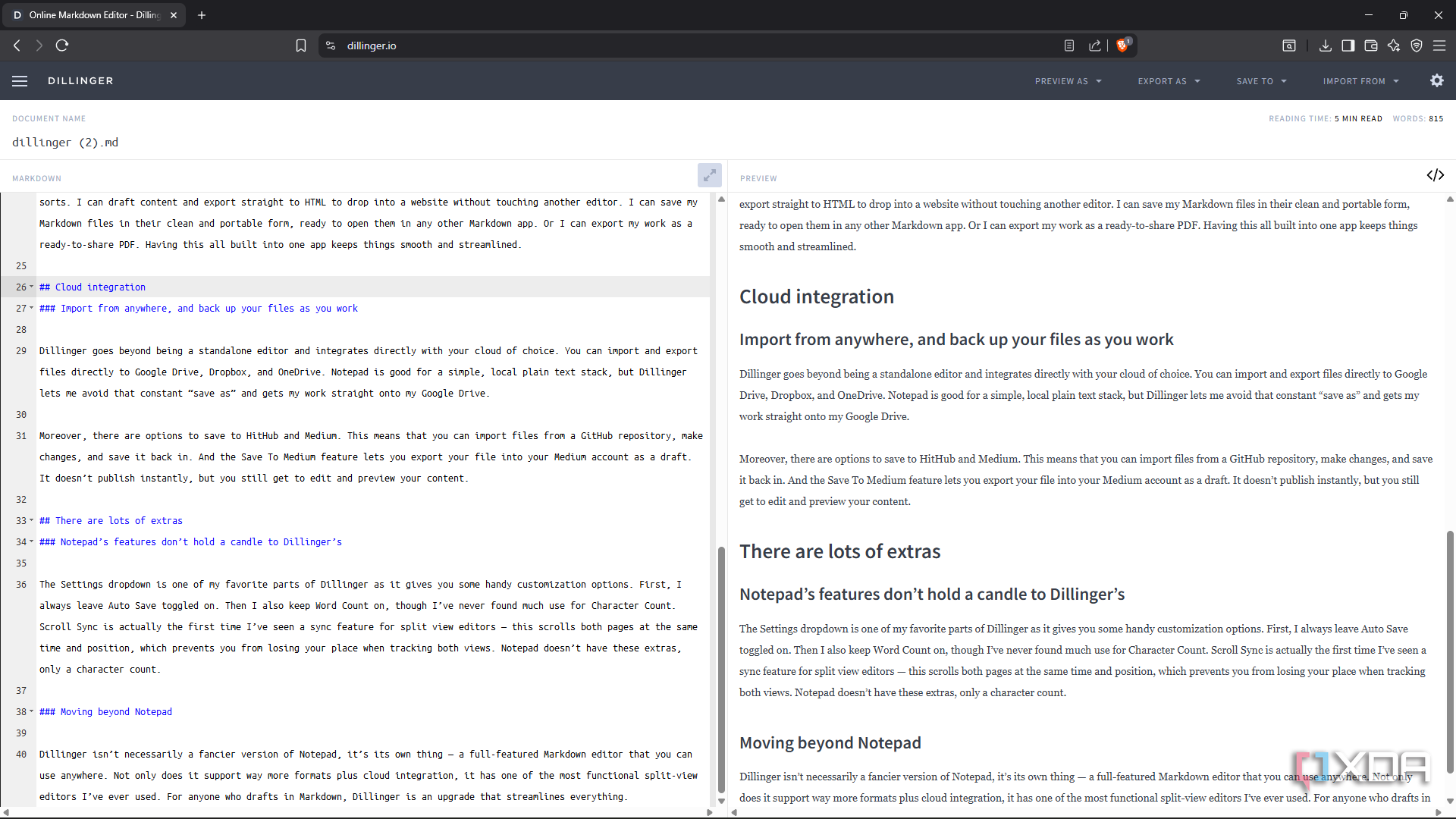This screenshot has width=1456, height=819.
Task: Open the site information icon in the address bar
Action: [x=331, y=45]
